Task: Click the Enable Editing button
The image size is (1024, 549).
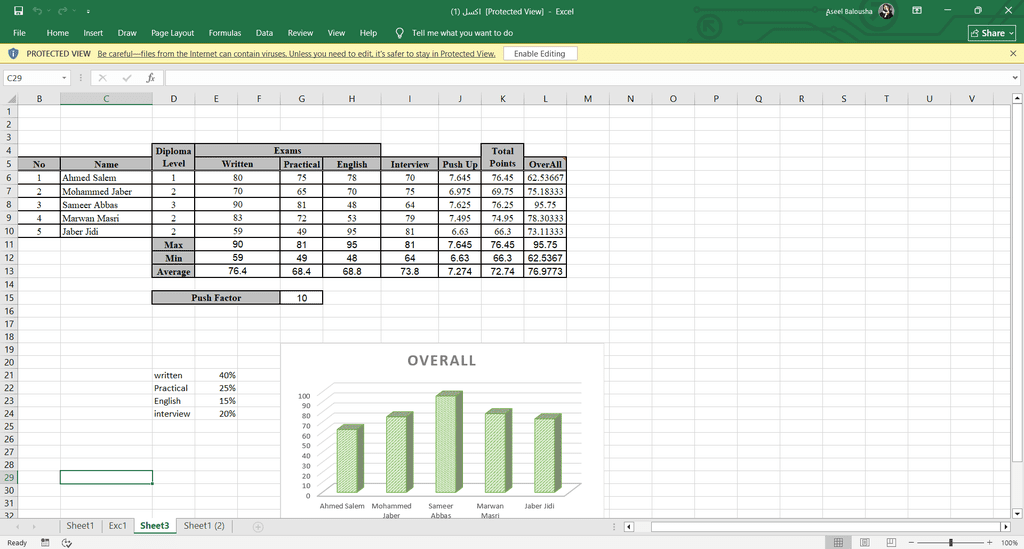Action: click(x=539, y=54)
